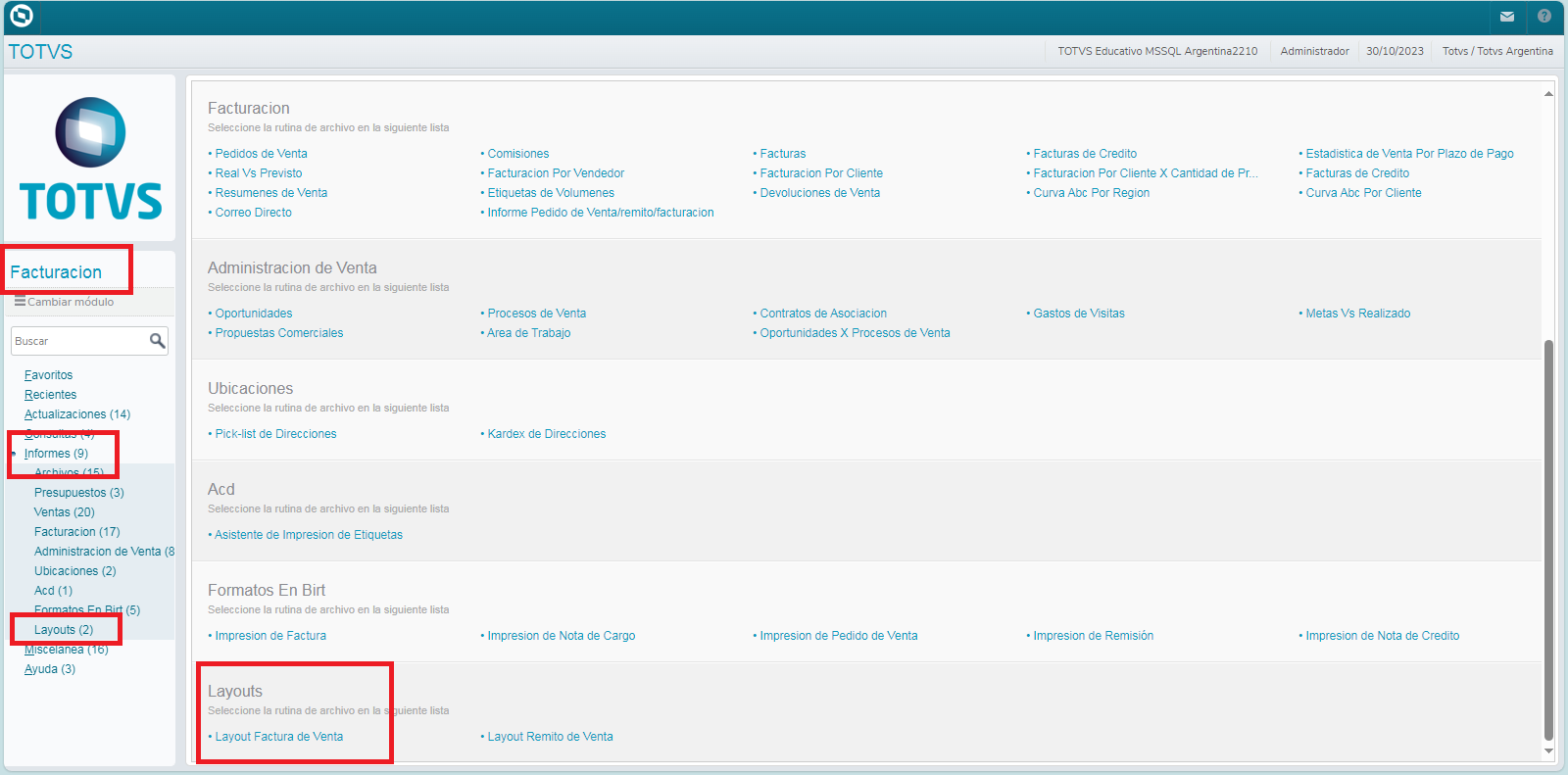Open Pedidos de Venta report
The image size is (1568, 775).
262,154
